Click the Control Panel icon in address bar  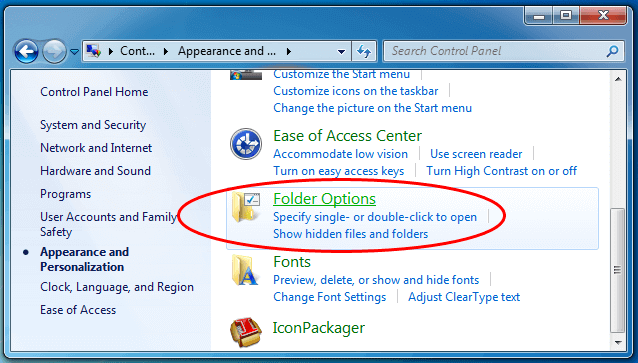click(94, 51)
